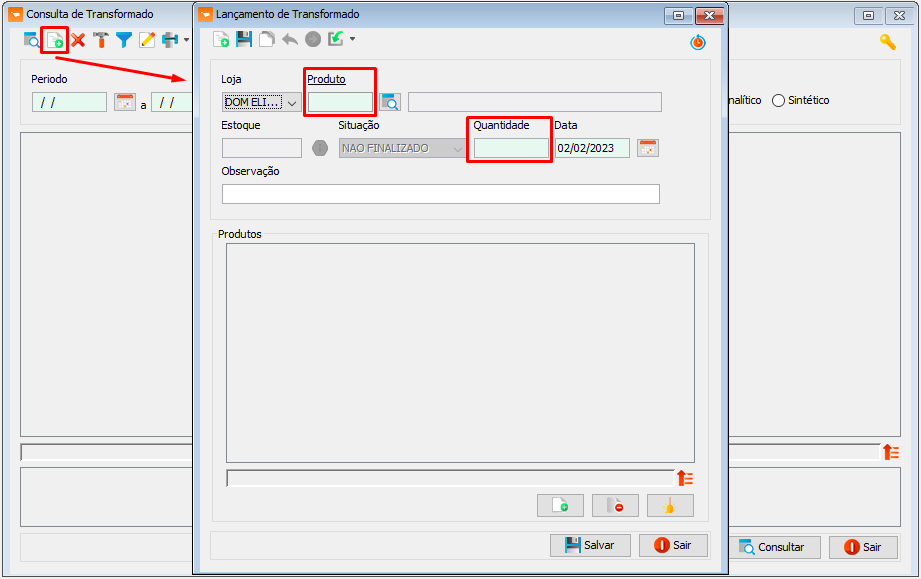Click the product search magnifier icon
This screenshot has width=921, height=579.
390,102
